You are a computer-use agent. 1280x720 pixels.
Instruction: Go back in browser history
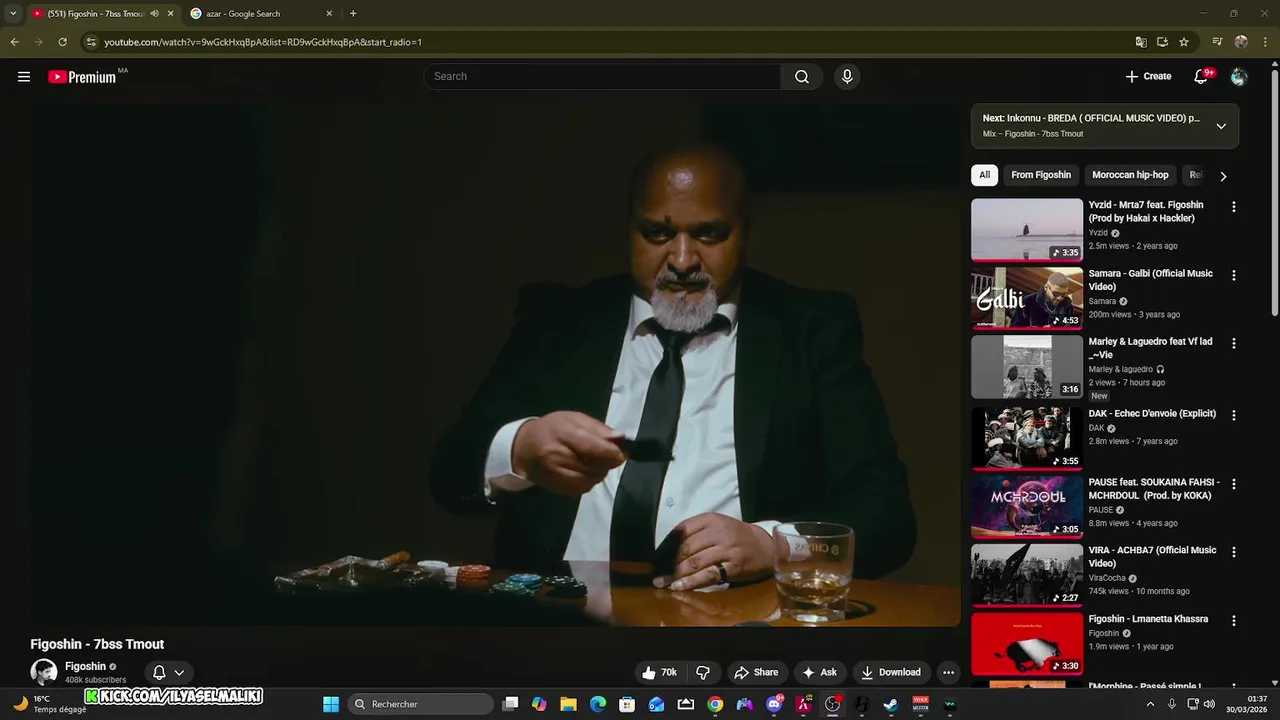point(14,42)
